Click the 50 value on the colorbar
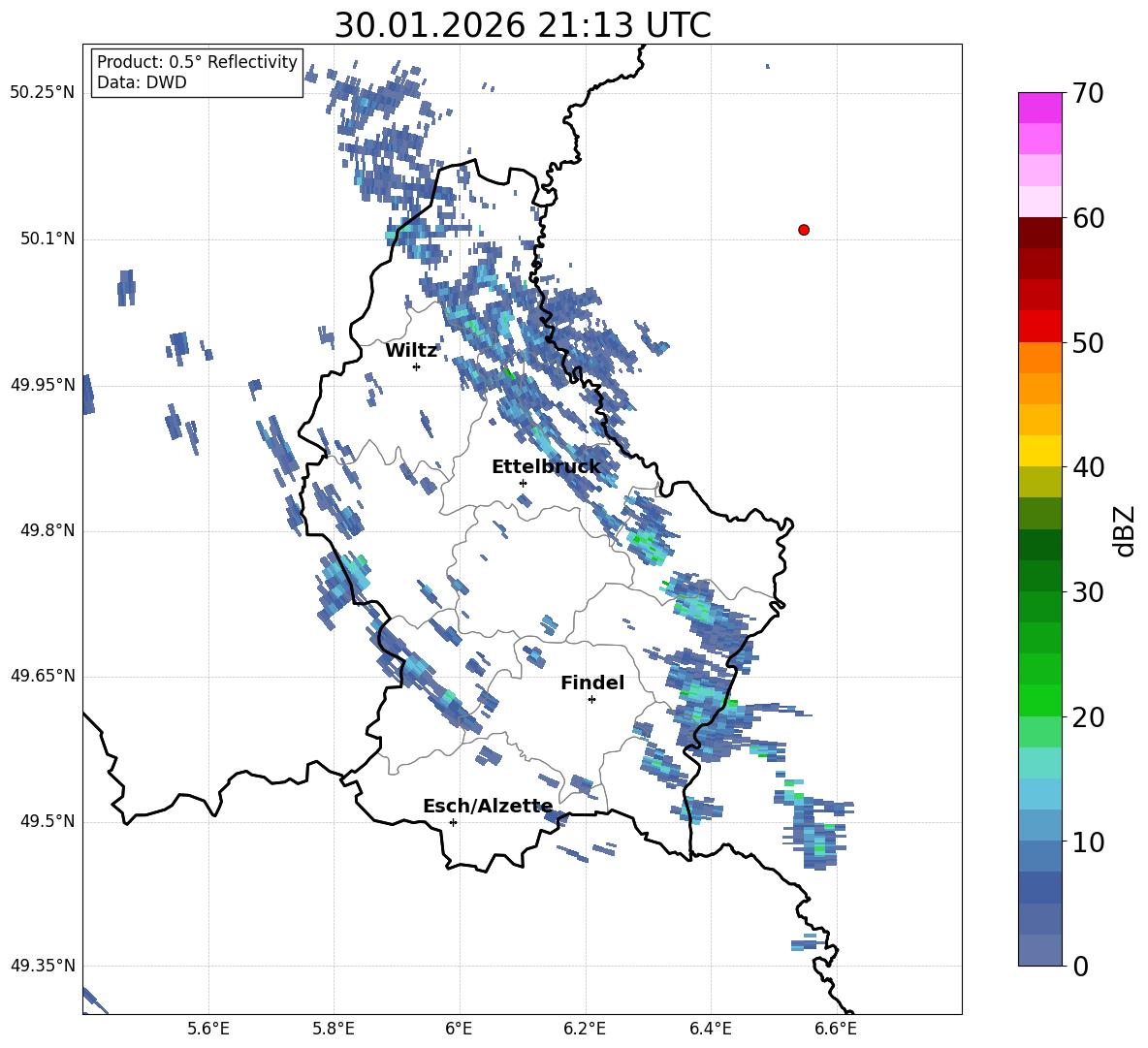This screenshot has height=1048, width=1148. (1088, 343)
